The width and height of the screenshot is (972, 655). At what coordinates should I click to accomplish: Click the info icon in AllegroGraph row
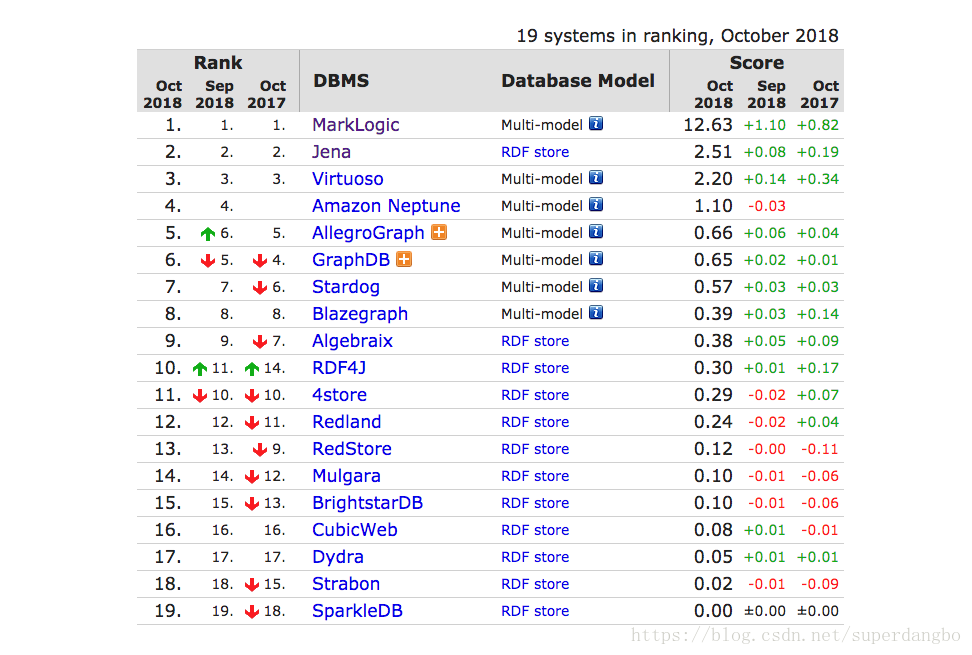(596, 232)
